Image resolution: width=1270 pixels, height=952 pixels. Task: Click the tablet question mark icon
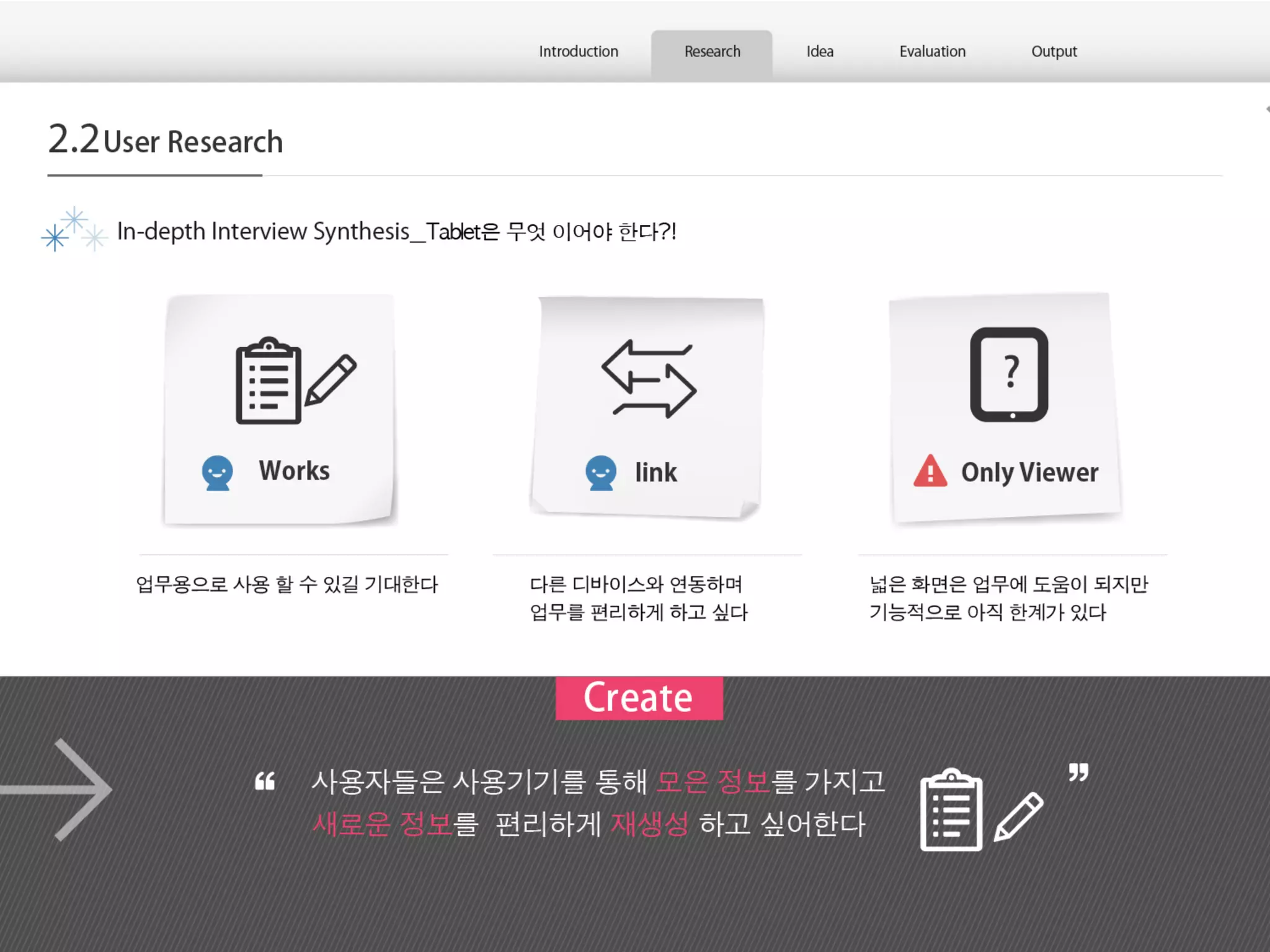(x=1009, y=375)
